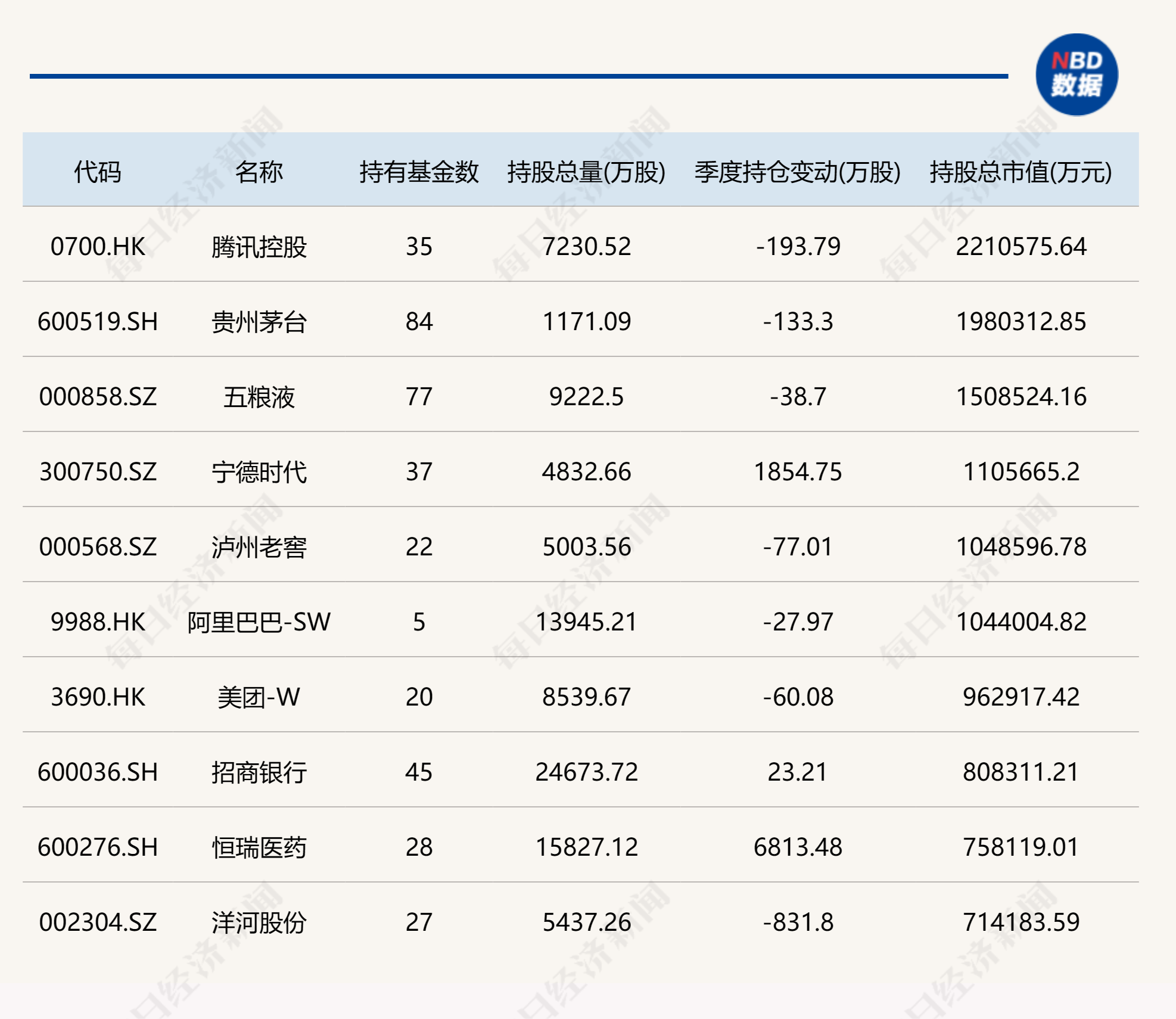Click holding volume 5003.56
The width and height of the screenshot is (1176, 1019).
pyautogui.click(x=586, y=547)
